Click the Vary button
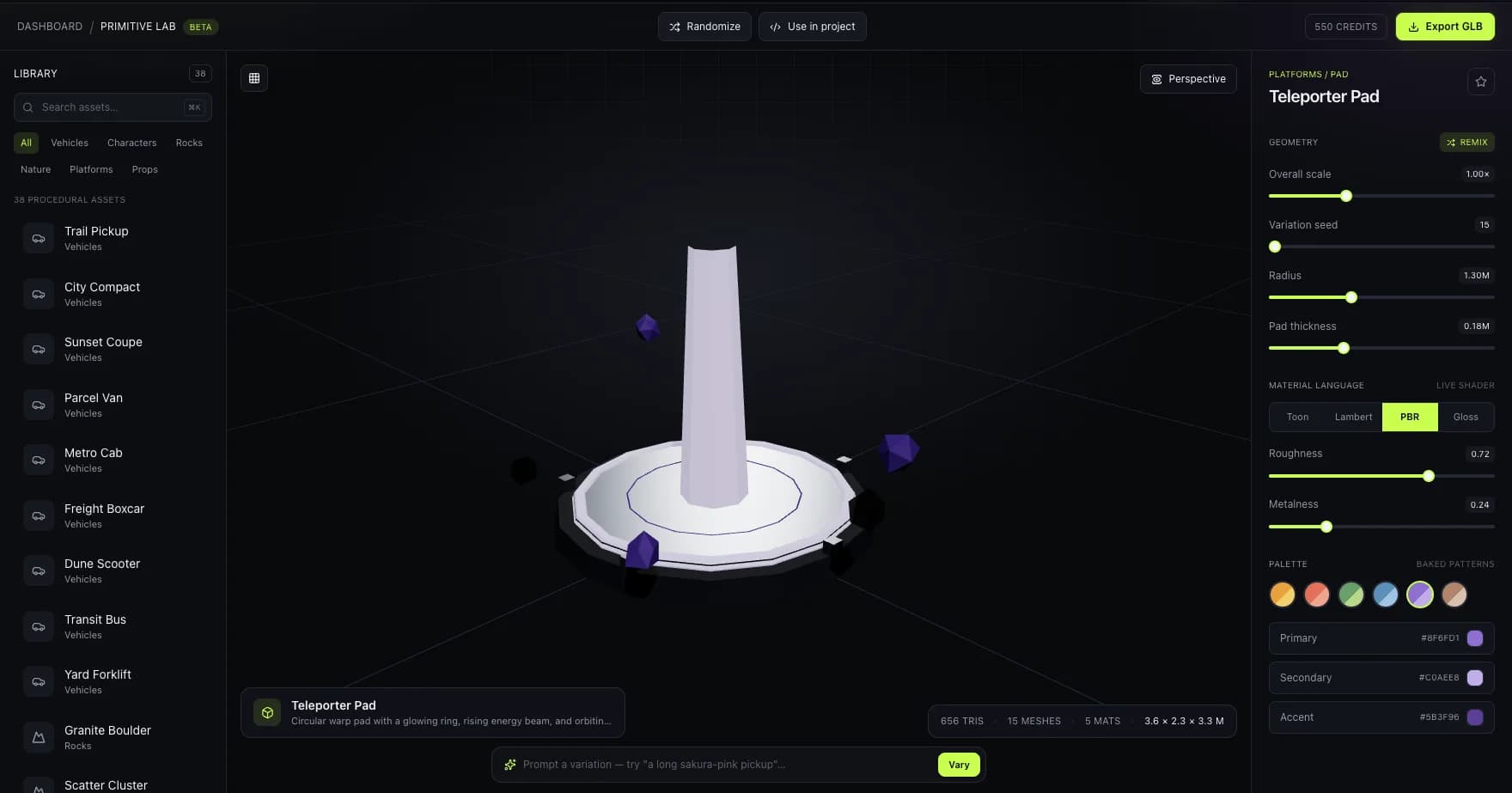The width and height of the screenshot is (1512, 793). (x=959, y=765)
